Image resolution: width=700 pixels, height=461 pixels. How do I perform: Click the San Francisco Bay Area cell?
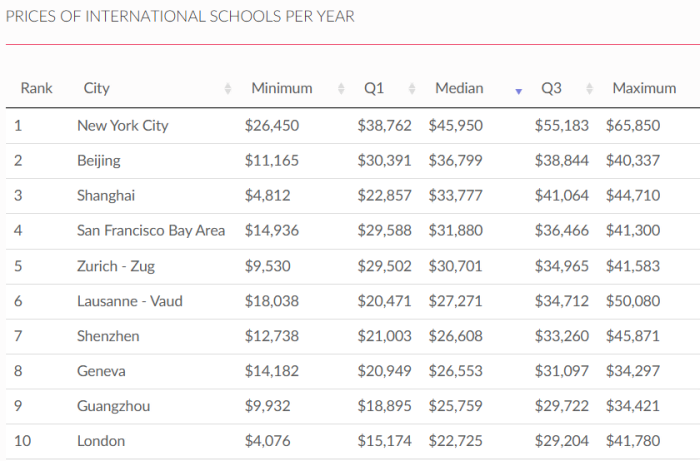[151, 231]
